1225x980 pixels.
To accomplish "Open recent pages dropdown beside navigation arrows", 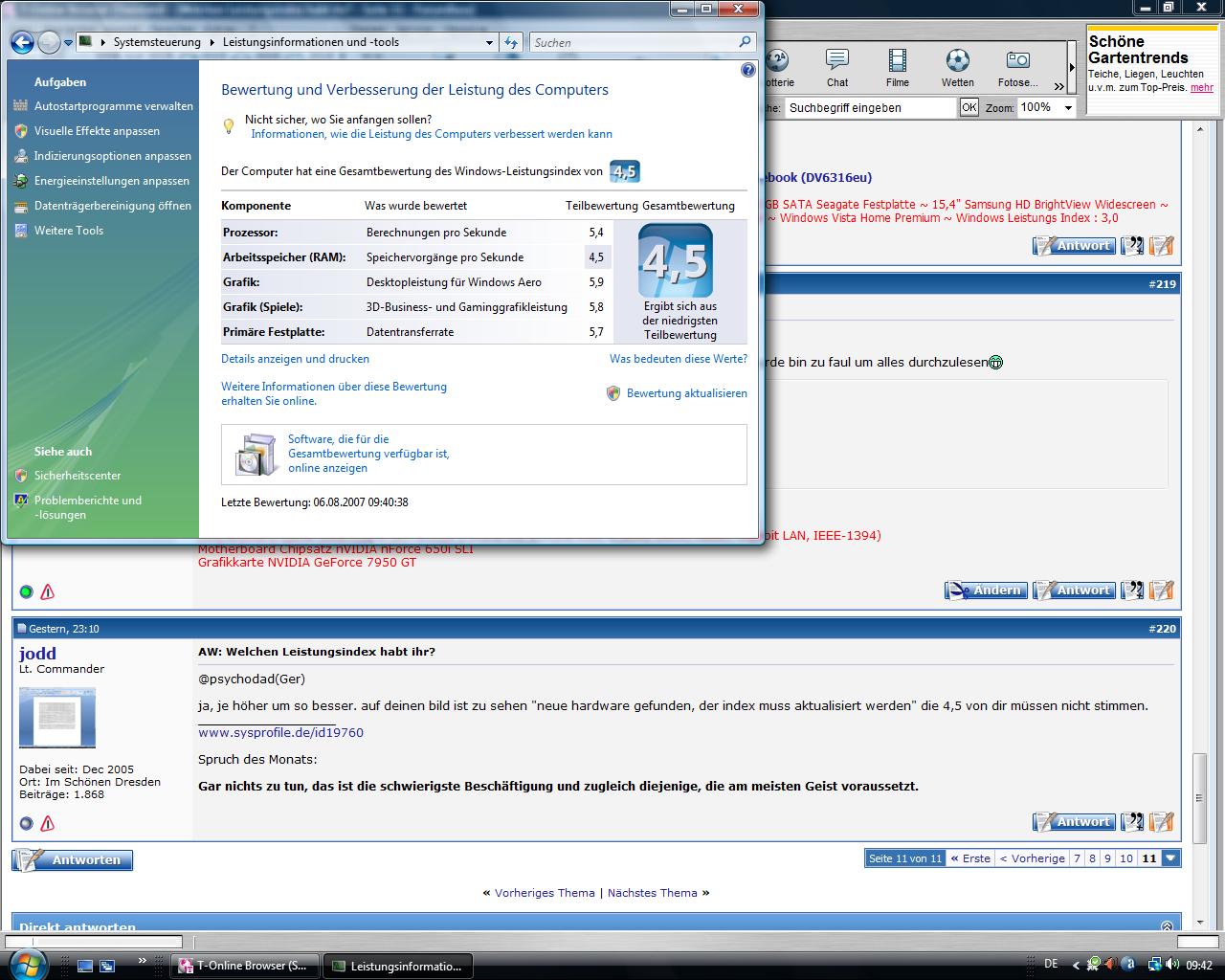I will 68,43.
